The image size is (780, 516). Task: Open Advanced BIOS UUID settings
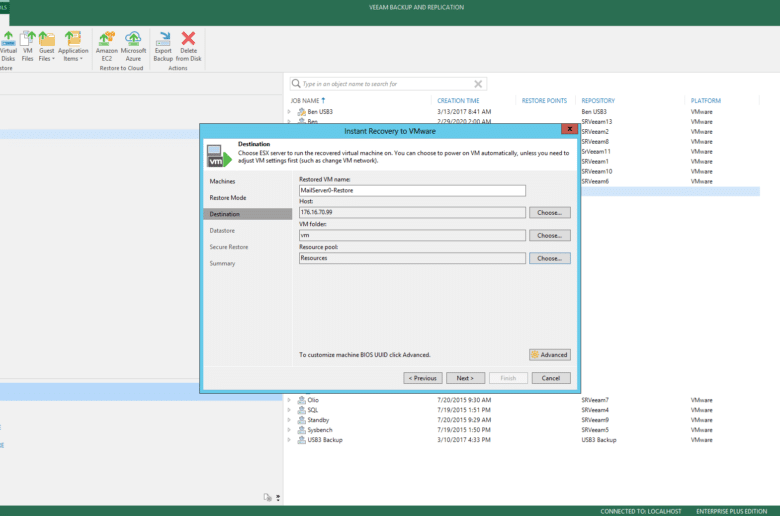[550, 355]
